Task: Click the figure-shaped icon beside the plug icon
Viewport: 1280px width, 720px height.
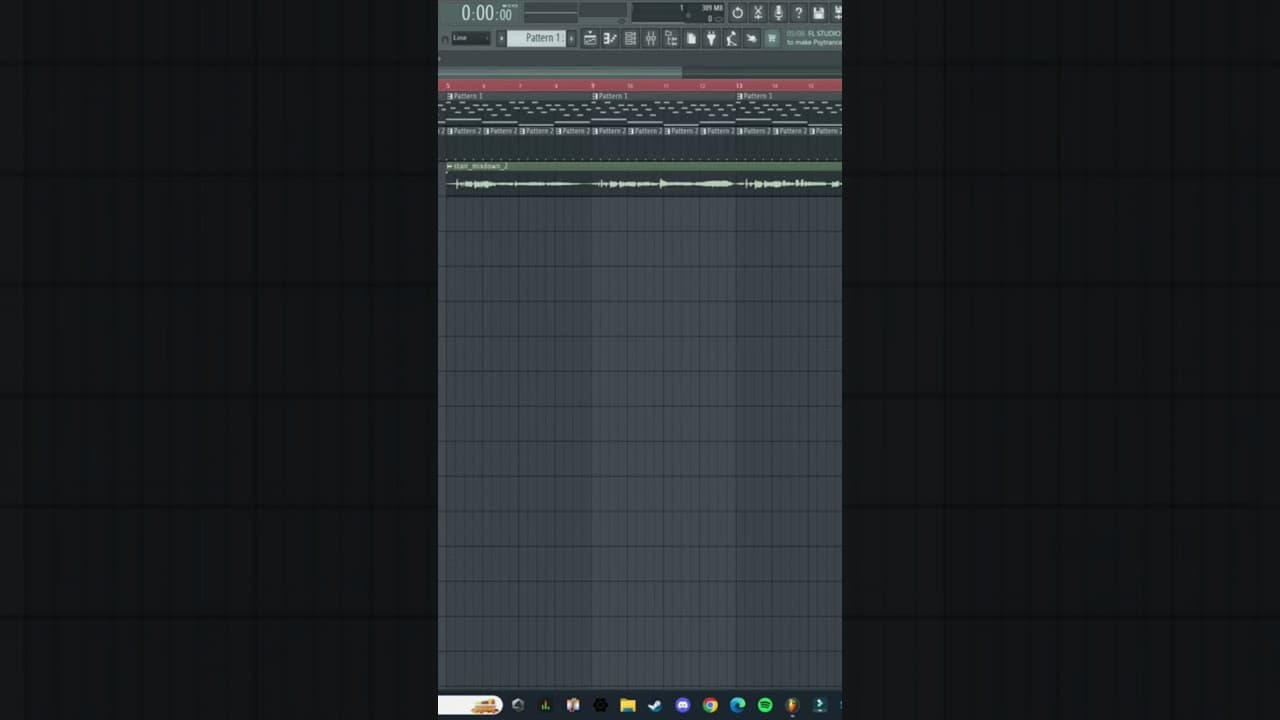Action: (731, 38)
